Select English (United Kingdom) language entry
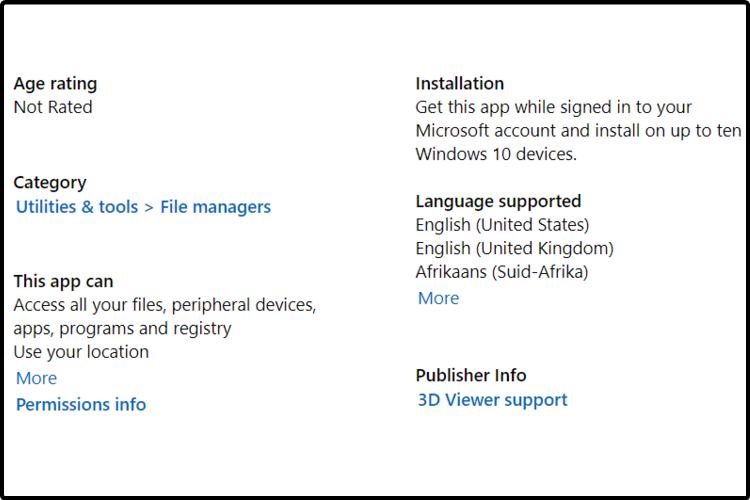 514,248
